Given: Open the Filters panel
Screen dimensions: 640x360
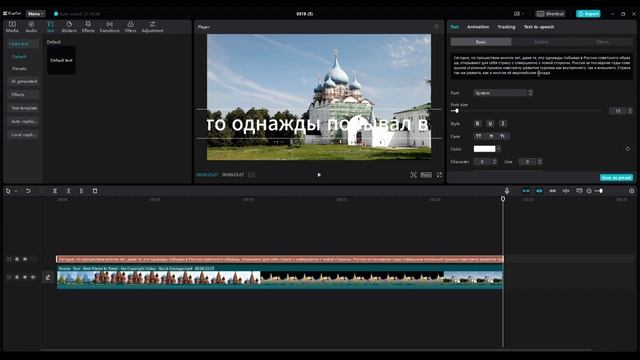Looking at the screenshot, I should click(130, 27).
